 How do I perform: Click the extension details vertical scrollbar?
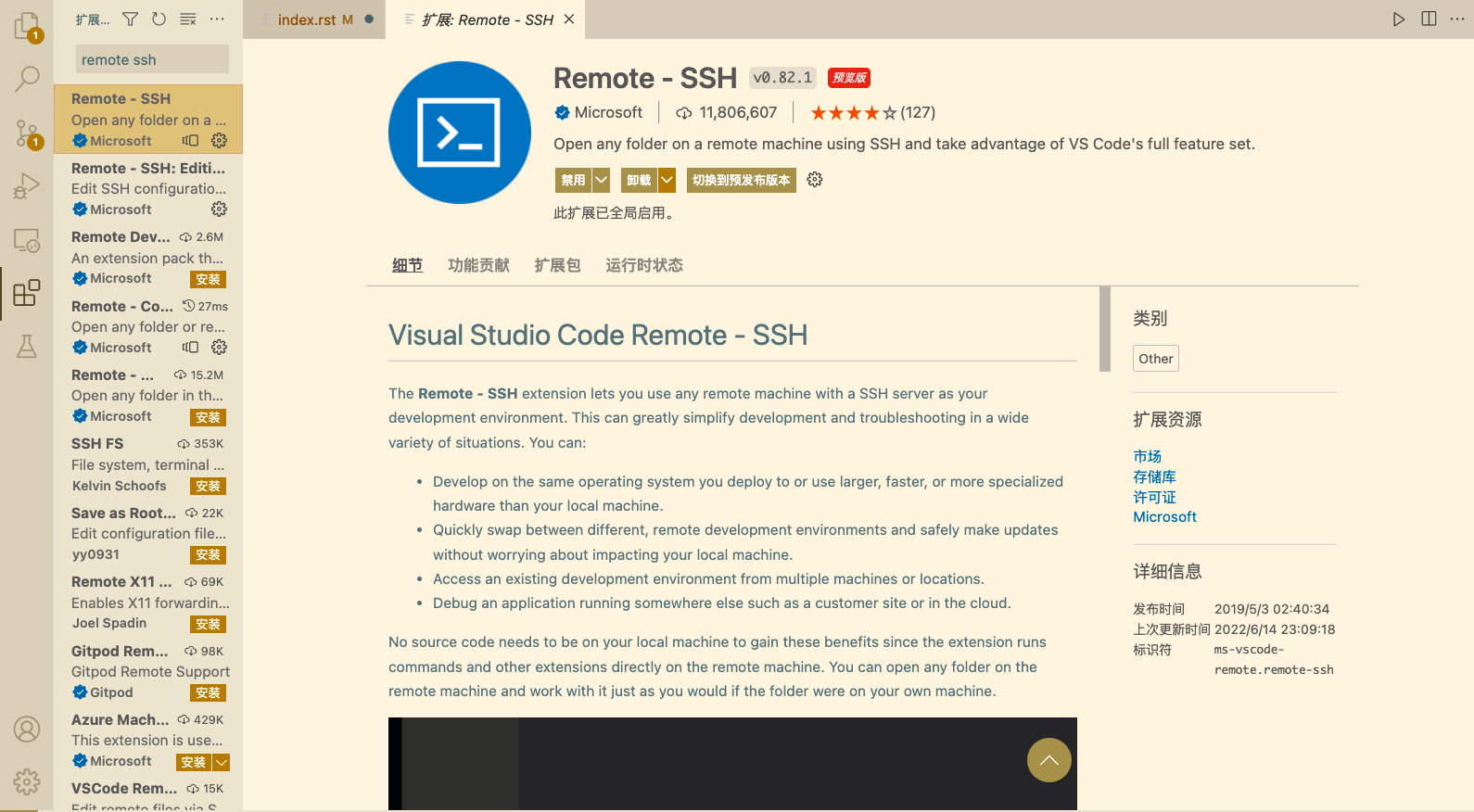(1105, 329)
